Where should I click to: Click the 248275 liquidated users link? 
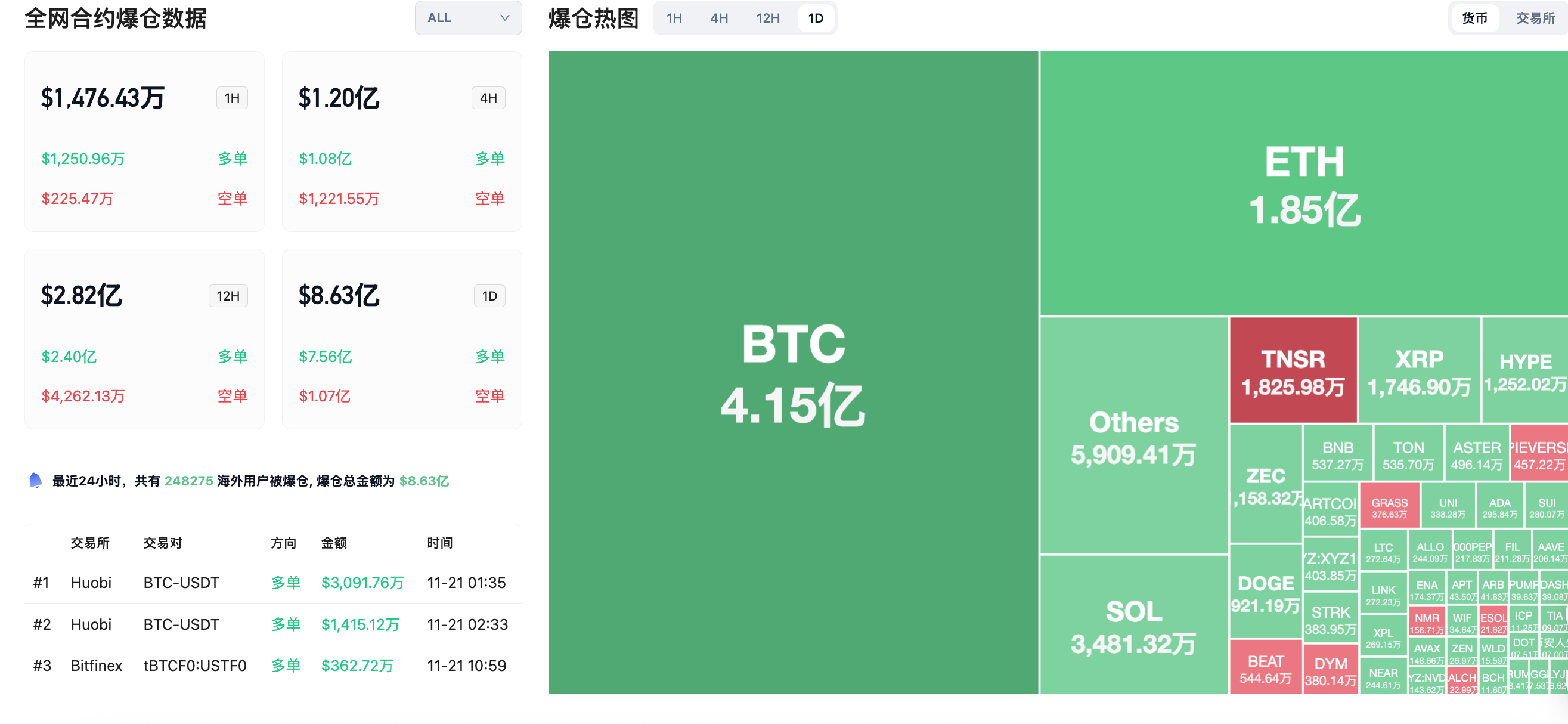(x=188, y=481)
